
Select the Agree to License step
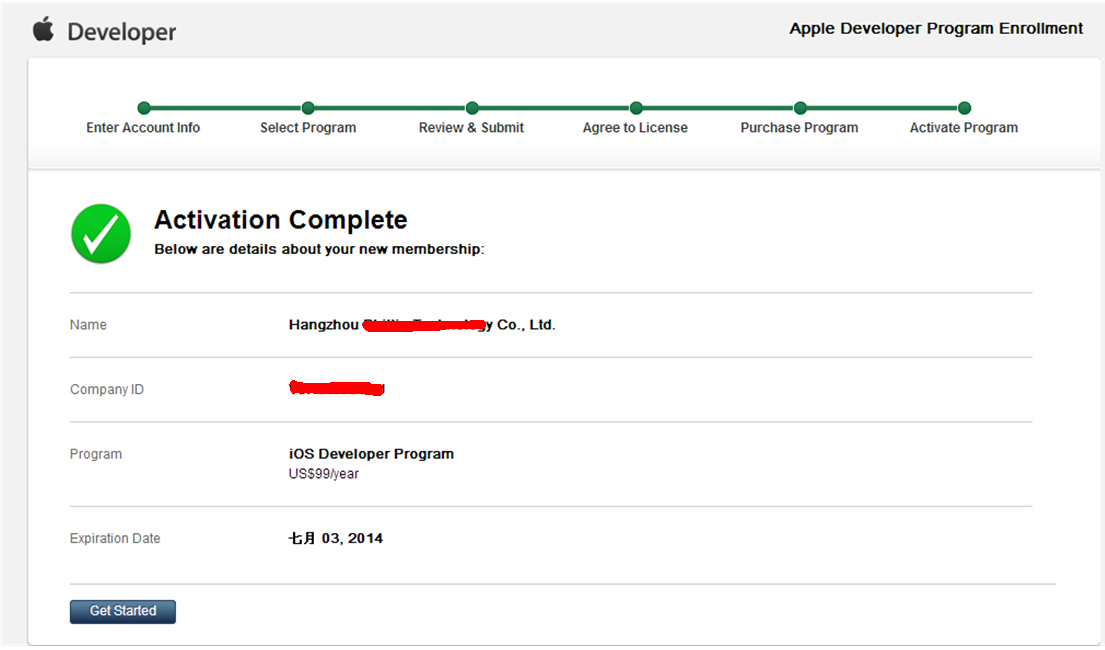point(635,128)
